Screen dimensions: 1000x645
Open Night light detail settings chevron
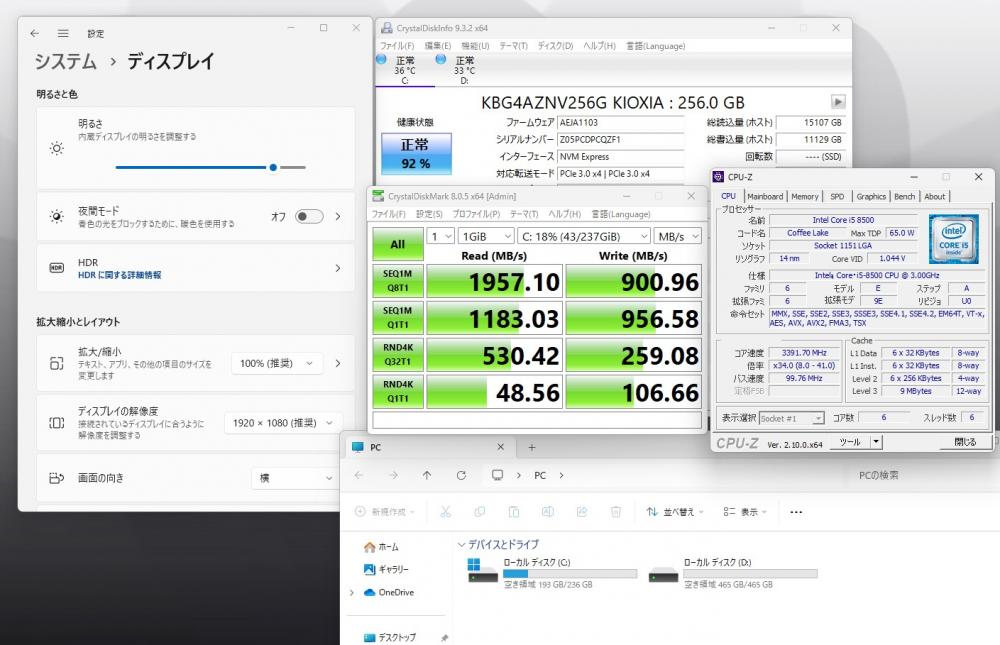coord(338,216)
